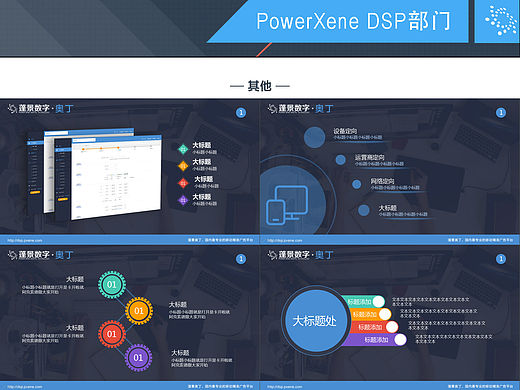This screenshot has width=520, height=390.
Task: Select the green diamond icon beside 大标题
Action: [x=183, y=149]
